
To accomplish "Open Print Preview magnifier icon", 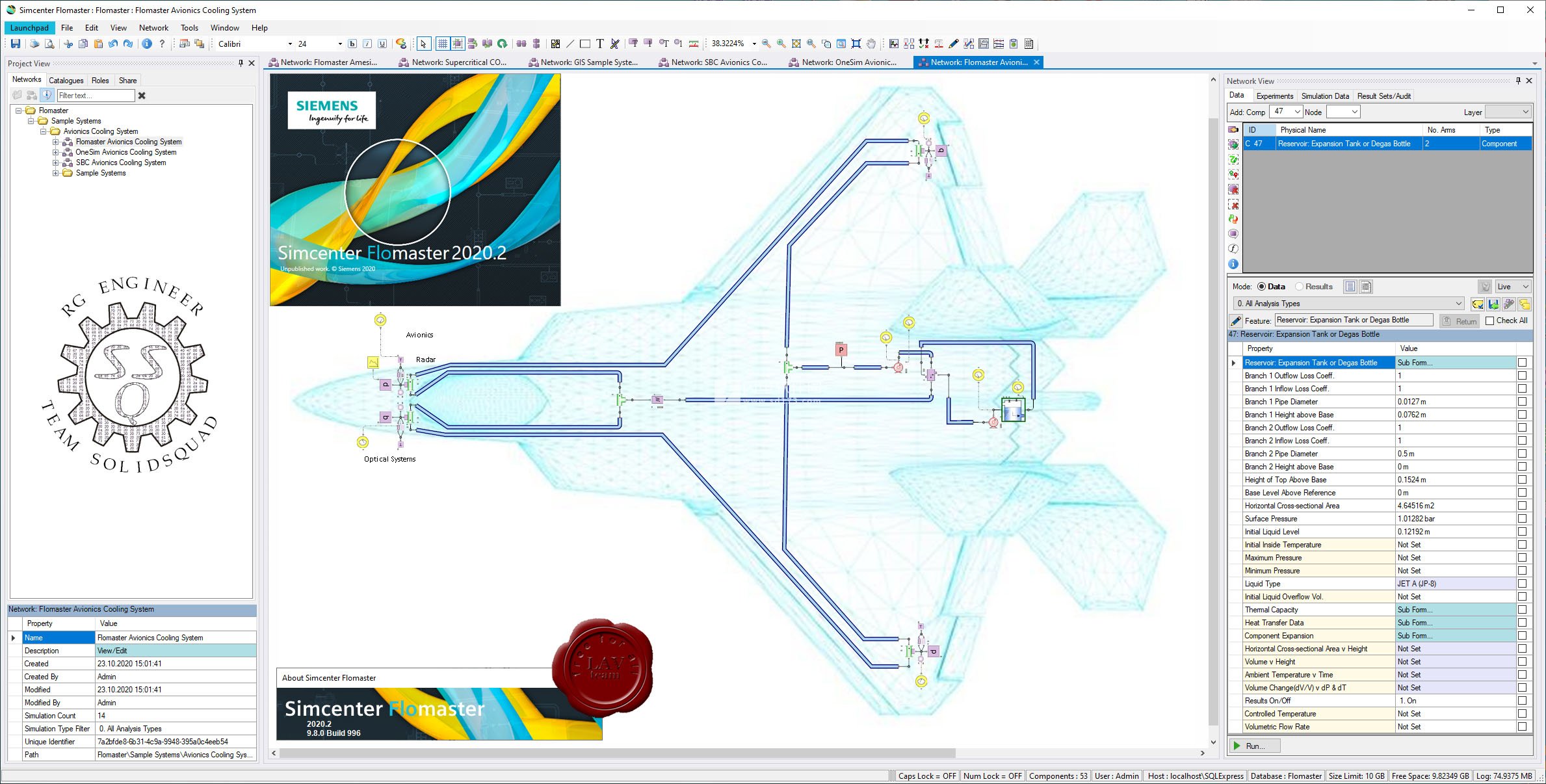I will click(49, 44).
